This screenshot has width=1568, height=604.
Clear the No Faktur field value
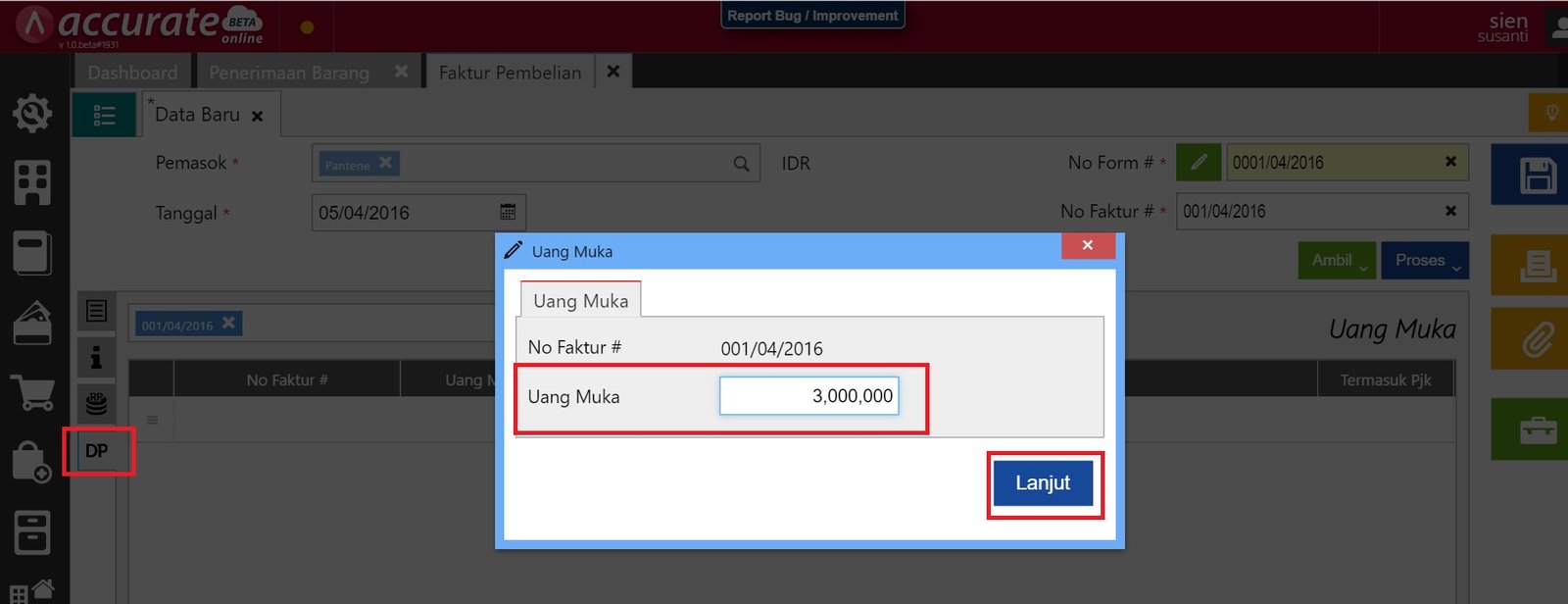click(x=1450, y=211)
